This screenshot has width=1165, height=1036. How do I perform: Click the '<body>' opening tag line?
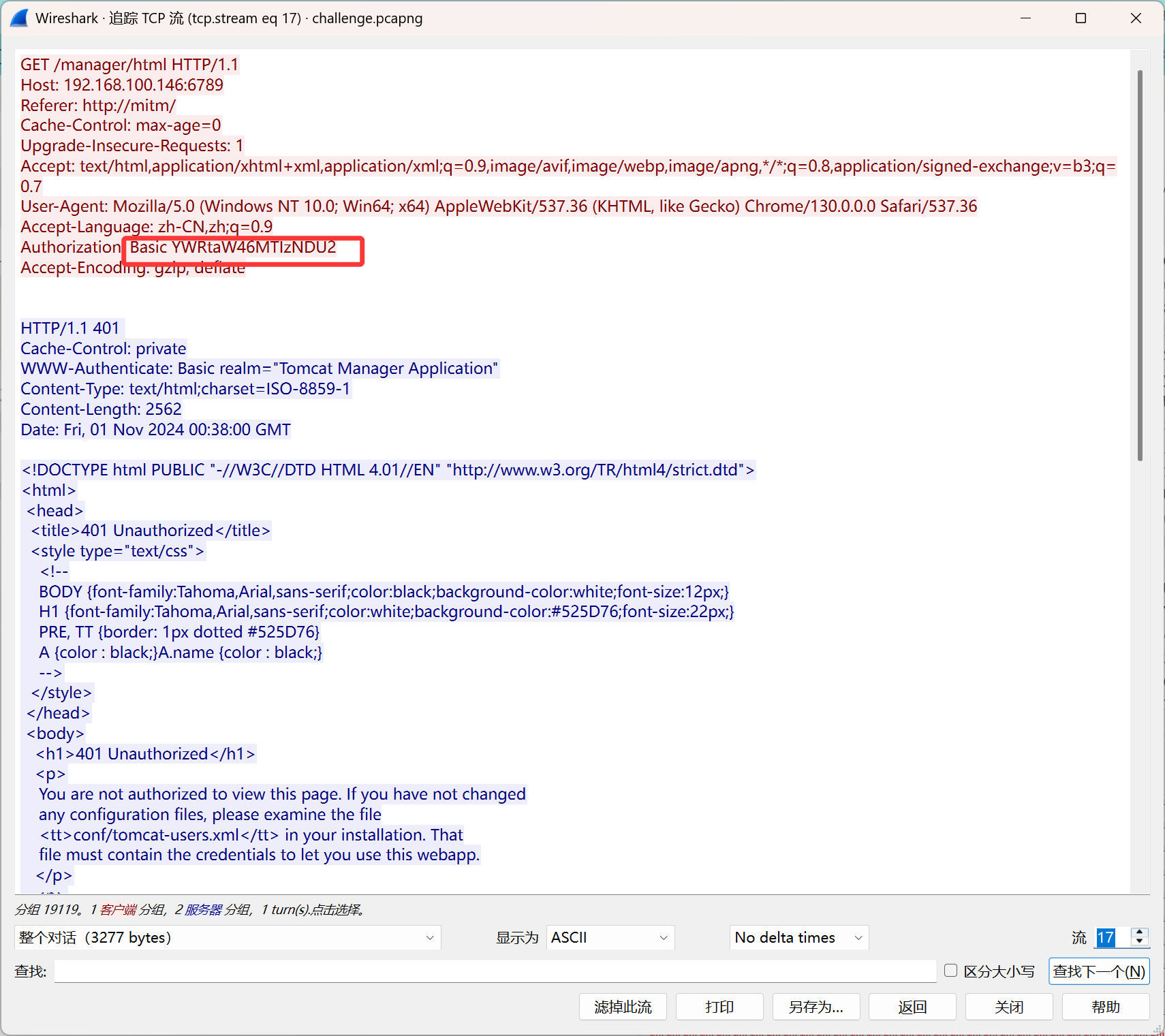55,734
